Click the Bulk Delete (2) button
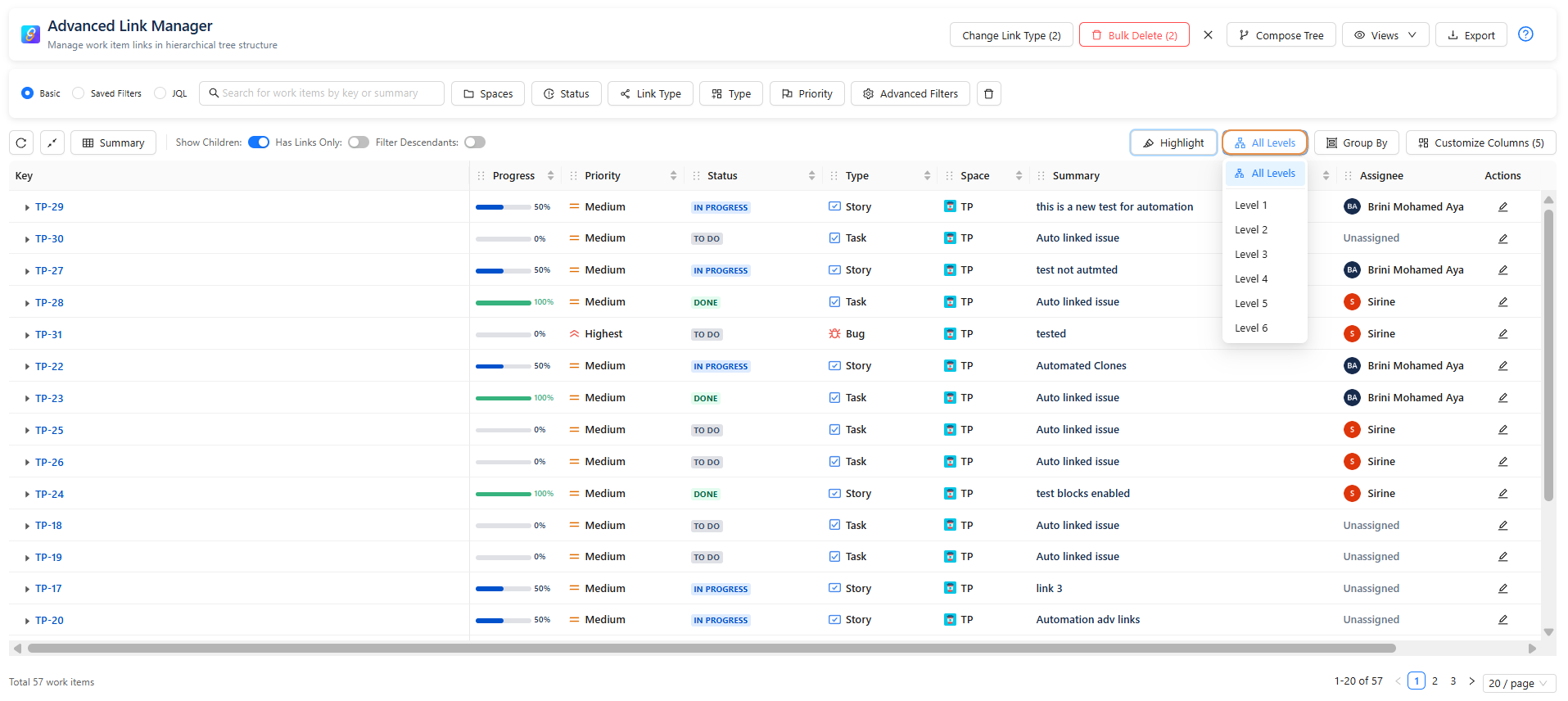 click(x=1134, y=35)
